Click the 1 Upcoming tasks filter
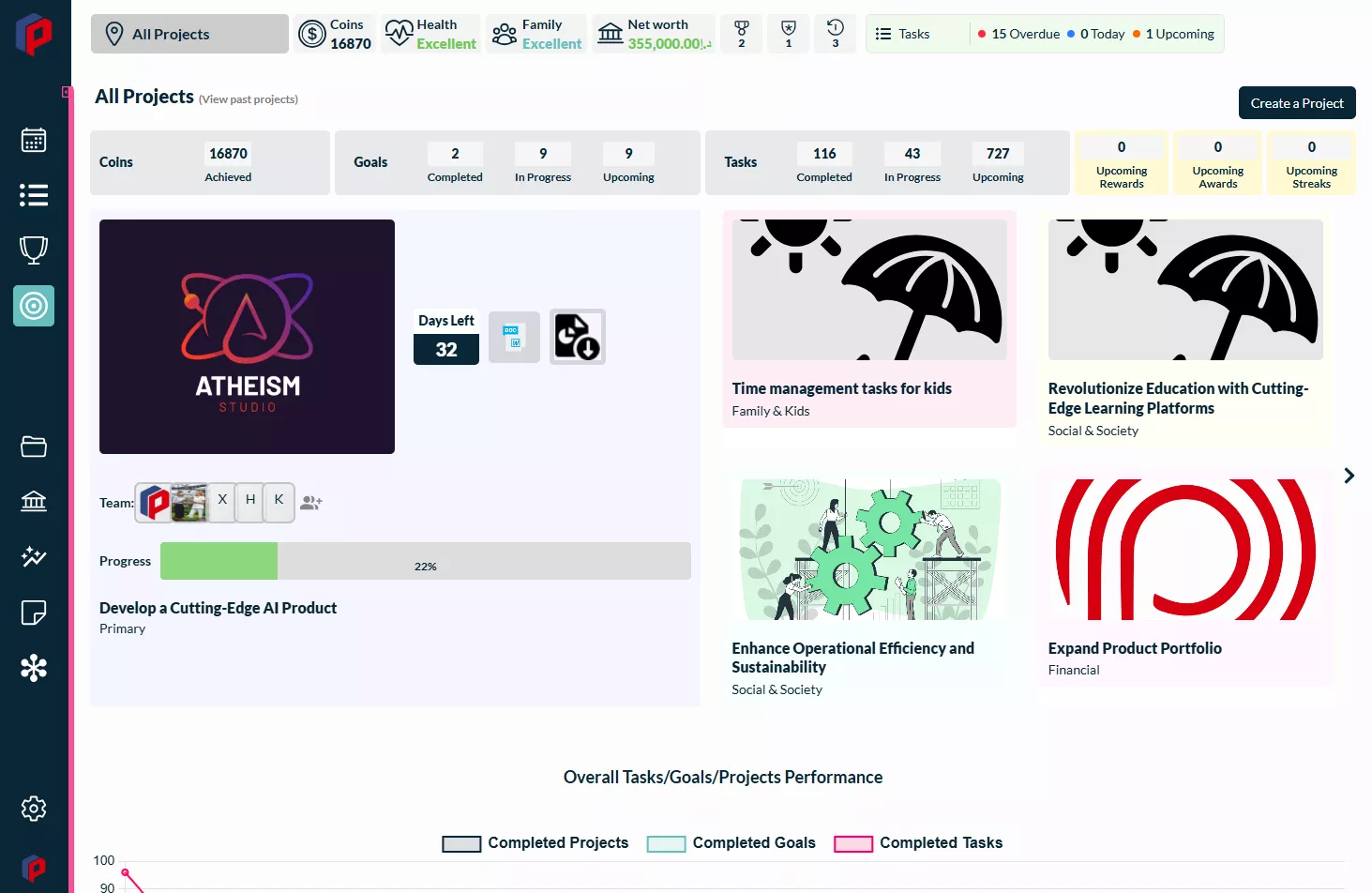Viewport: 1372px width, 893px height. coord(1173,34)
